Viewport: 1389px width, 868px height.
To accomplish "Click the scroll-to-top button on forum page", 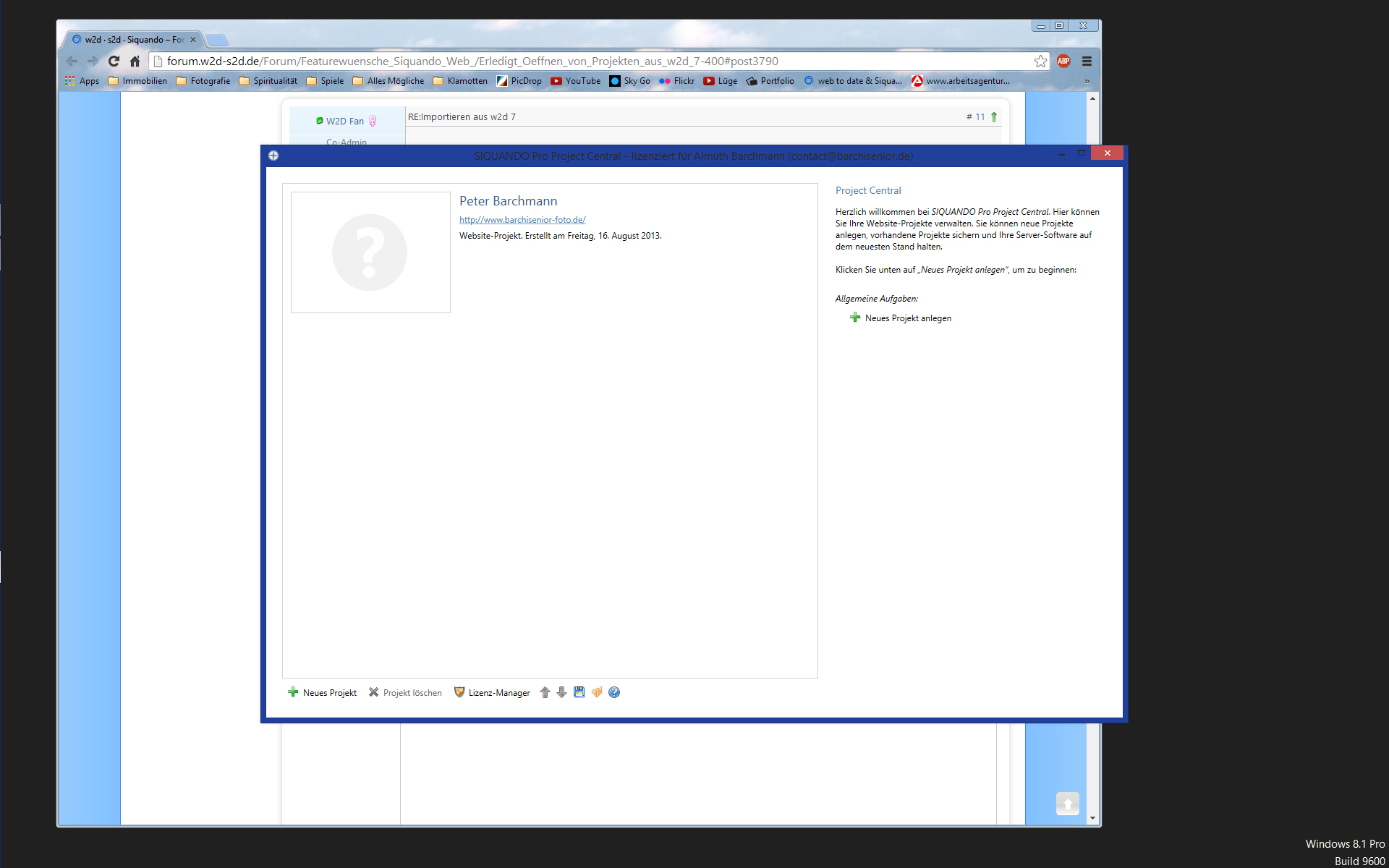I will point(1068,804).
